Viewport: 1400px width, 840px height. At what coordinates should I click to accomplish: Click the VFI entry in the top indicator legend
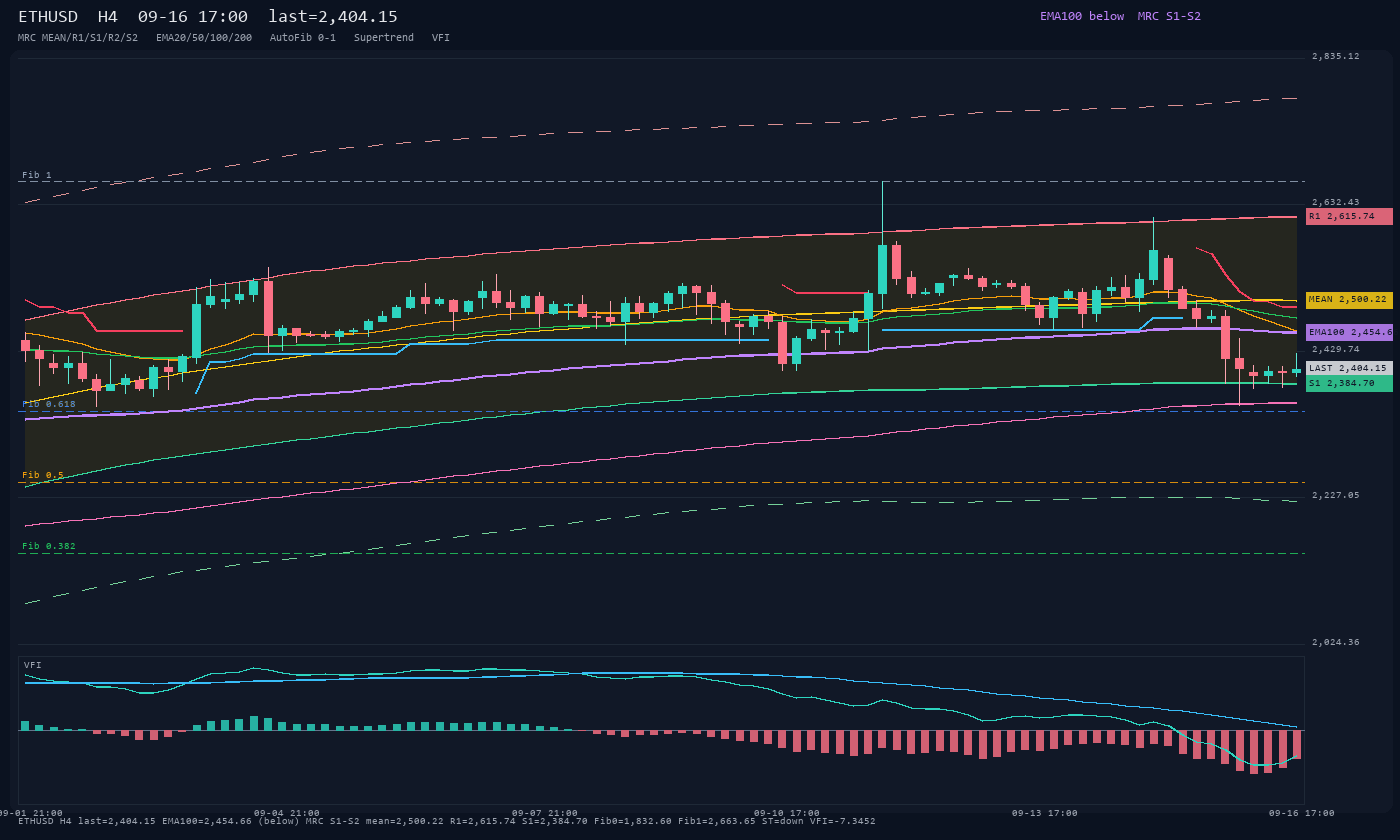point(441,37)
